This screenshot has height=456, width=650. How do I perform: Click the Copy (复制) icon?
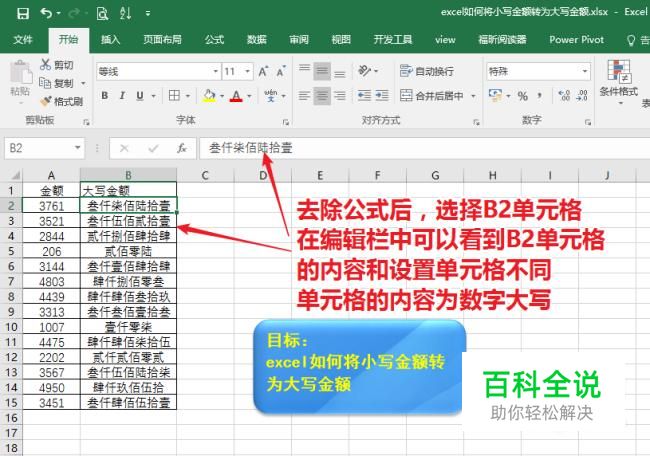point(45,83)
